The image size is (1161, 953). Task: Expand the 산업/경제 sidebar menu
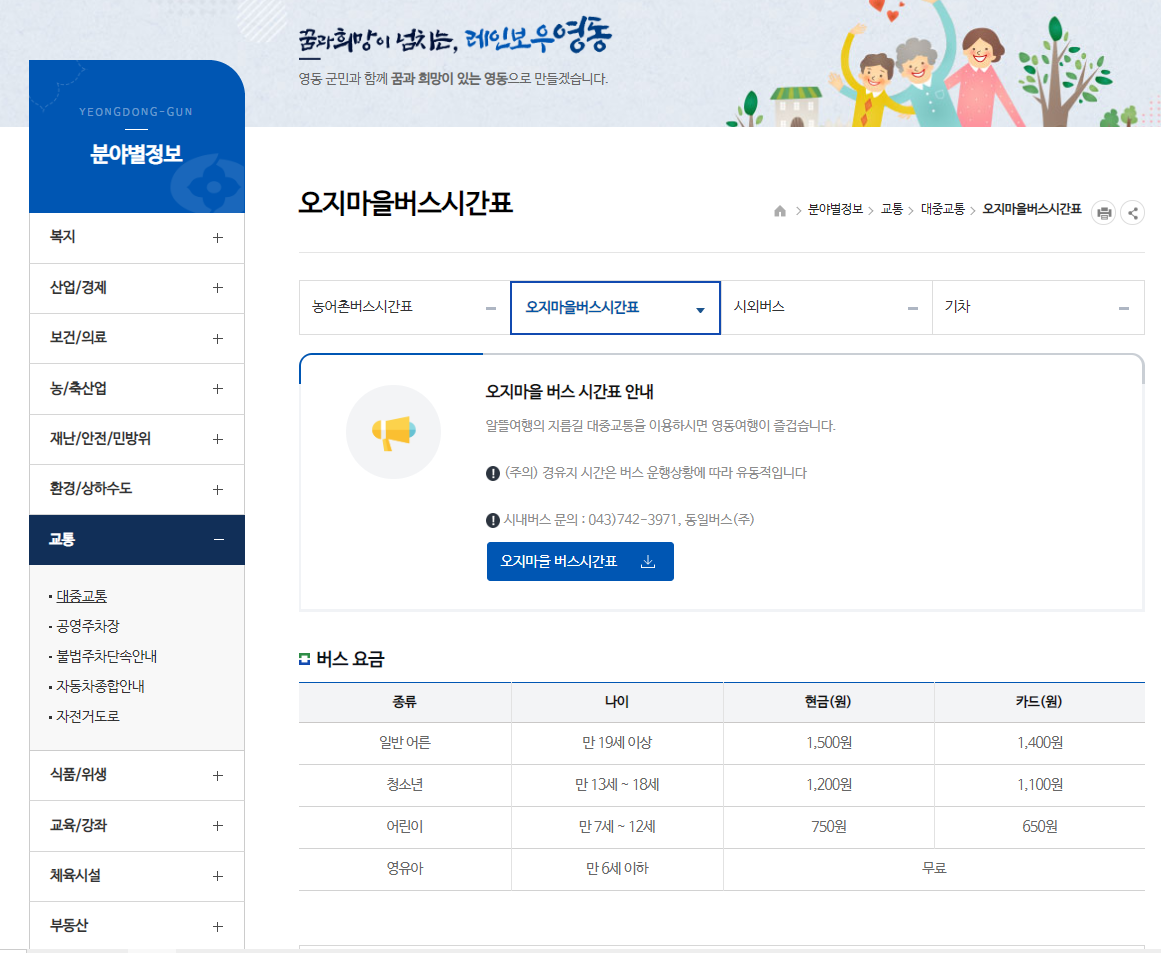point(137,288)
